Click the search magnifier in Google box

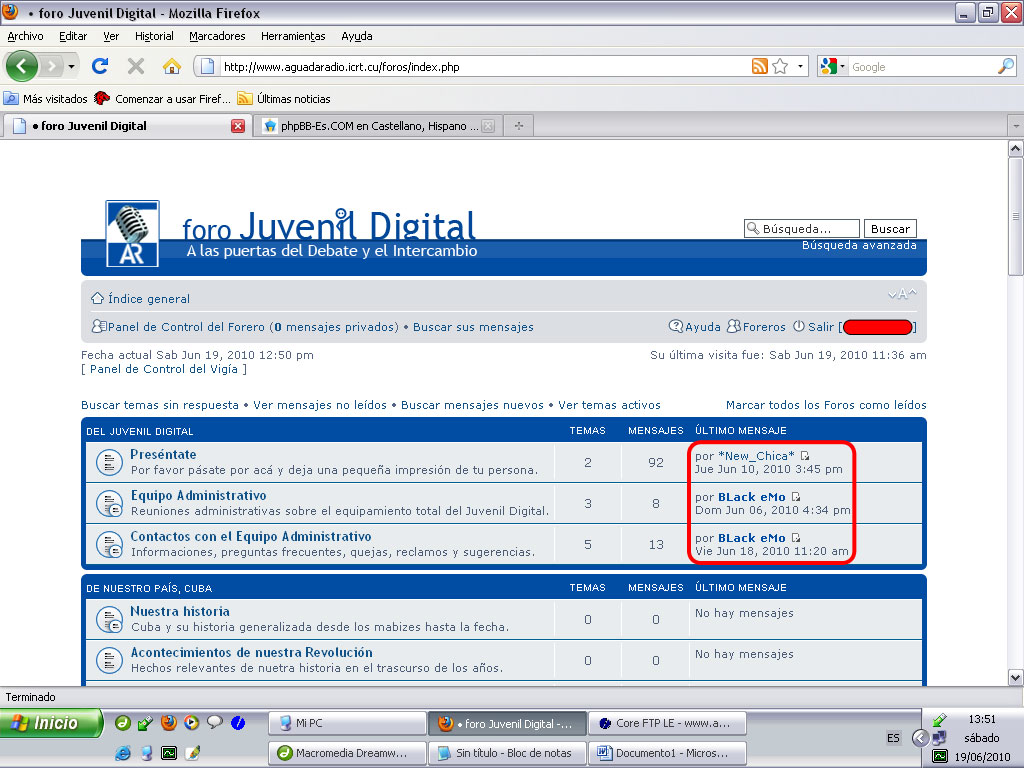[x=1005, y=67]
